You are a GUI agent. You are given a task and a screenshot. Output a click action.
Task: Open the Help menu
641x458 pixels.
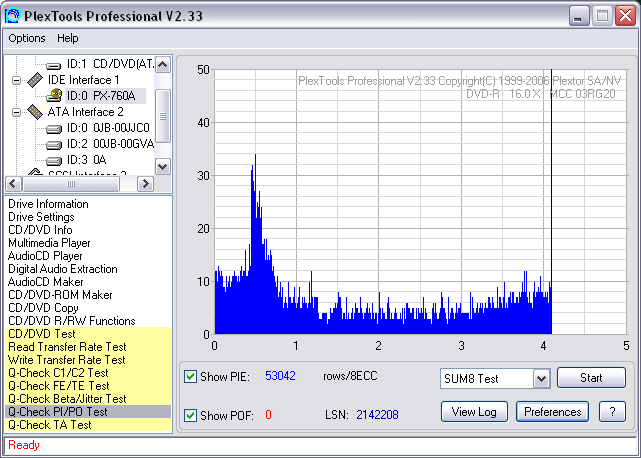point(67,38)
